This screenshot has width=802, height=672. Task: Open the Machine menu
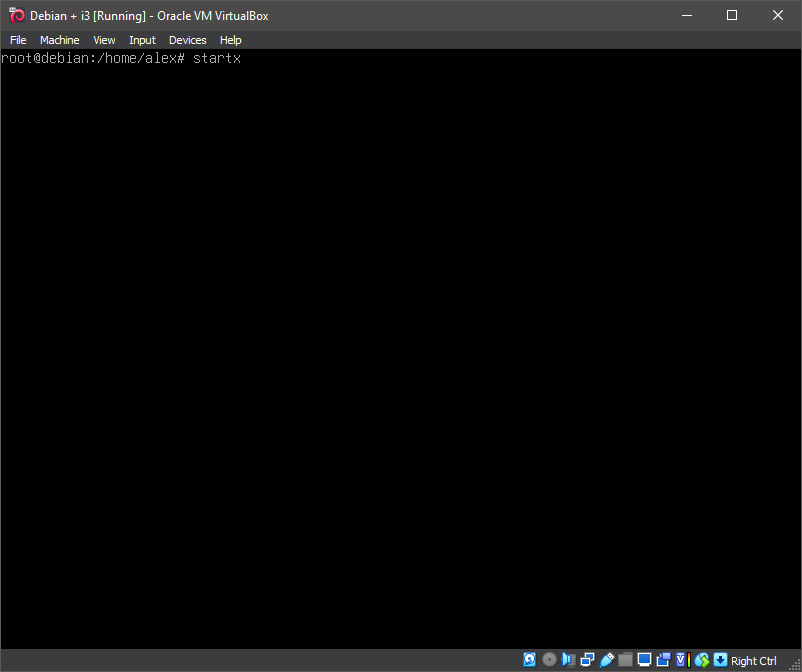tap(59, 40)
